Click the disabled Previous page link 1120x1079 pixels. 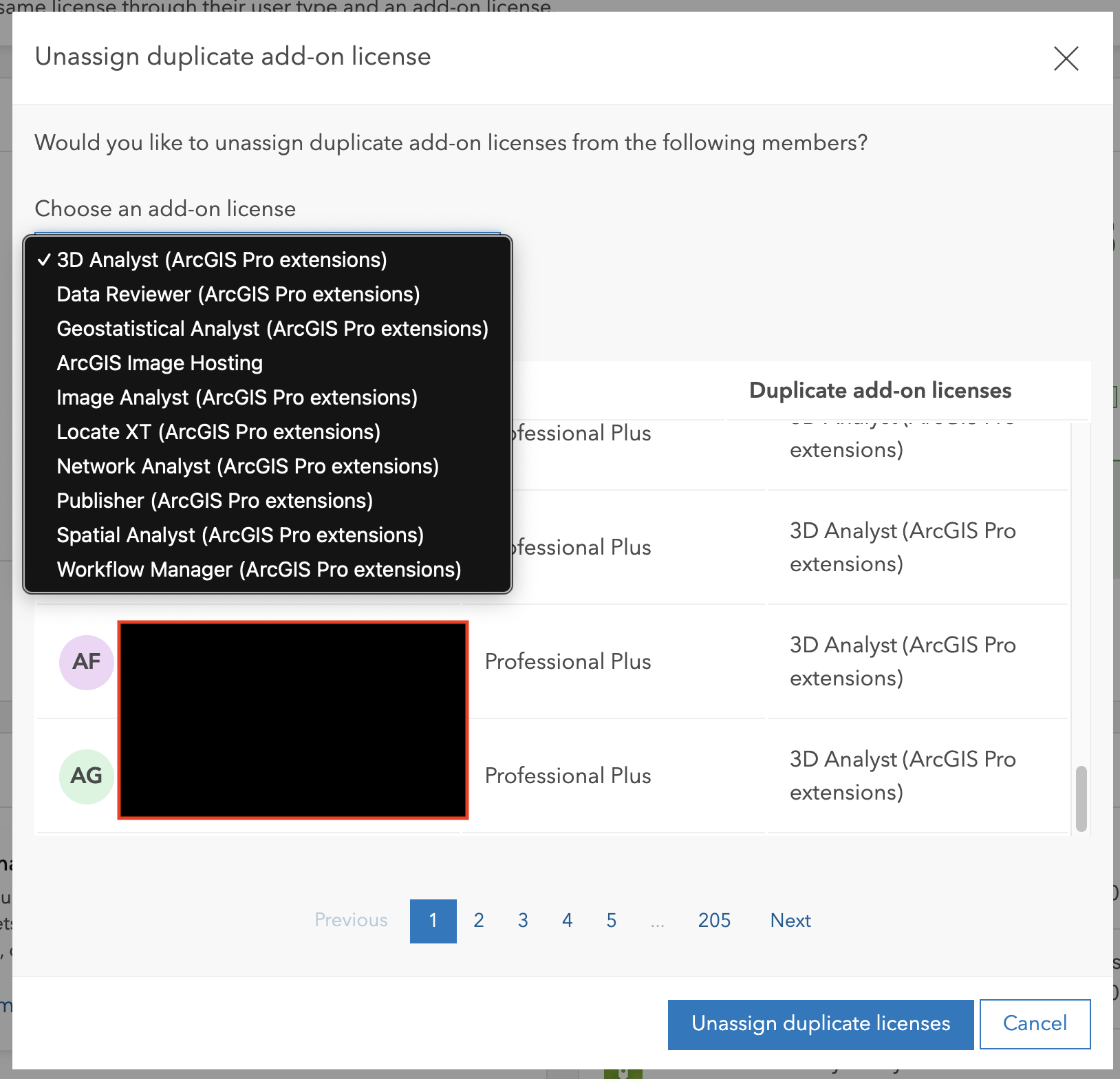point(351,921)
